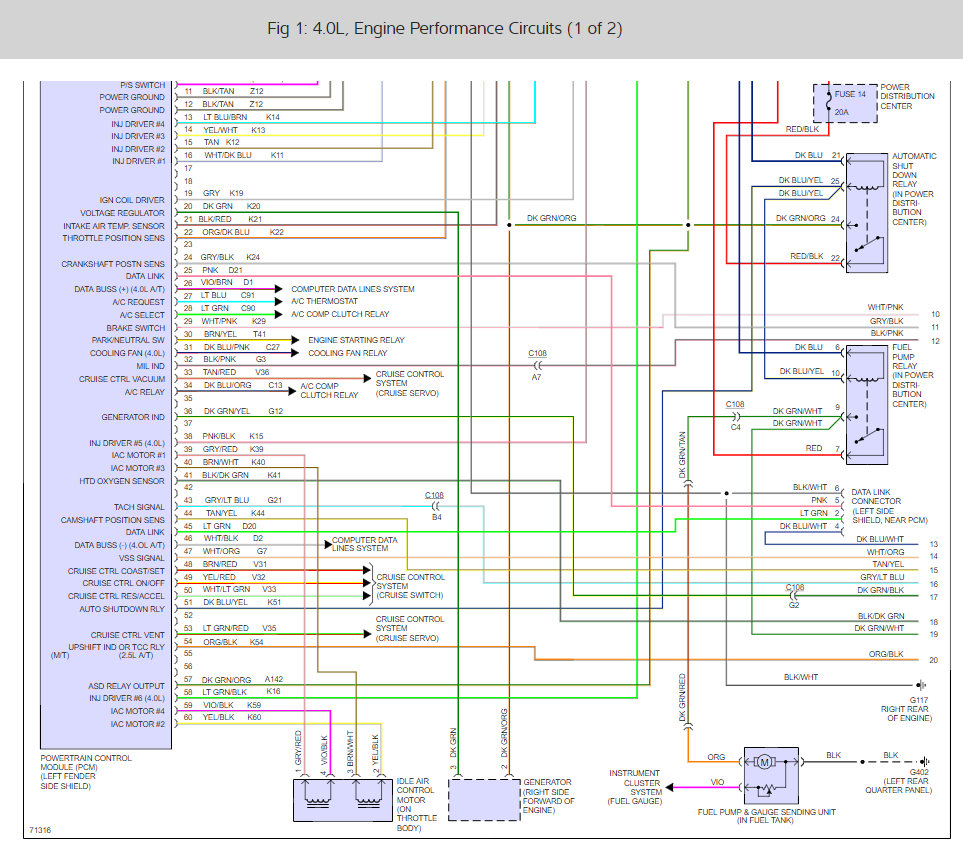Image resolution: width=963 pixels, height=851 pixels.
Task: Click the G402 ground symbol
Action: coord(924,761)
